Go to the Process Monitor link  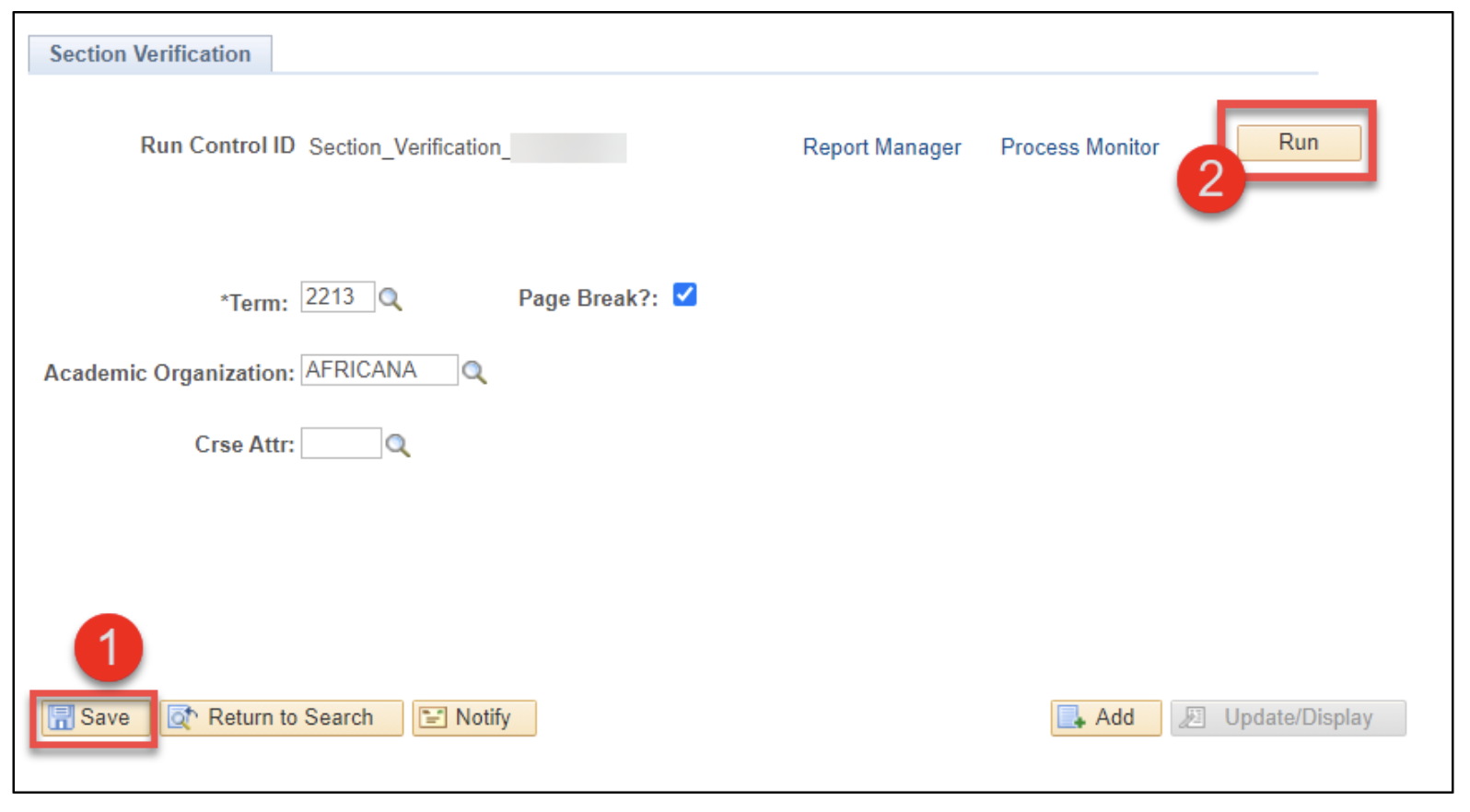tap(1079, 147)
